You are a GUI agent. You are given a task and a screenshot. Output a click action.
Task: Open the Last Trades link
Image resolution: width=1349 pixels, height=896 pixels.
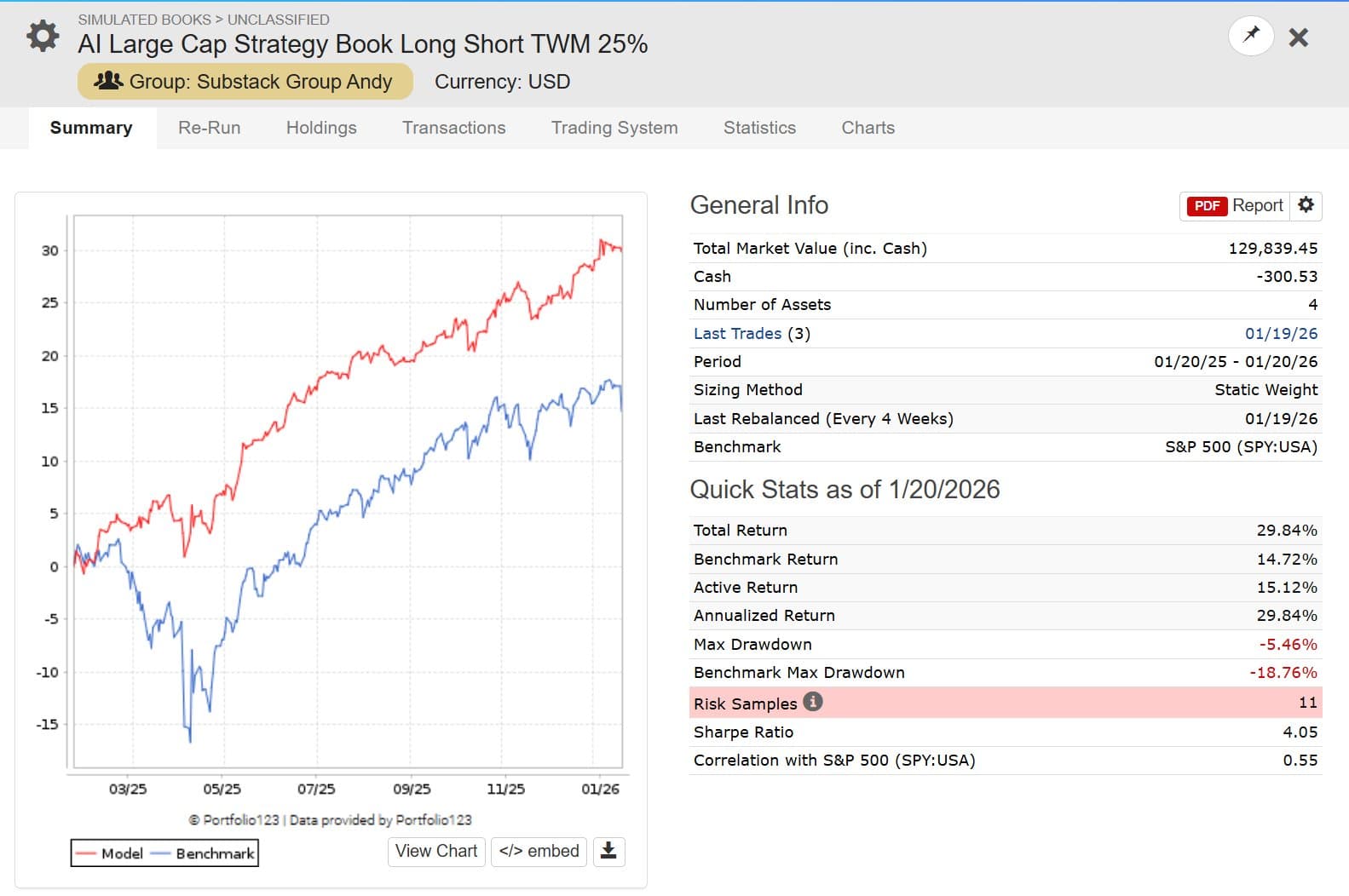coord(737,333)
